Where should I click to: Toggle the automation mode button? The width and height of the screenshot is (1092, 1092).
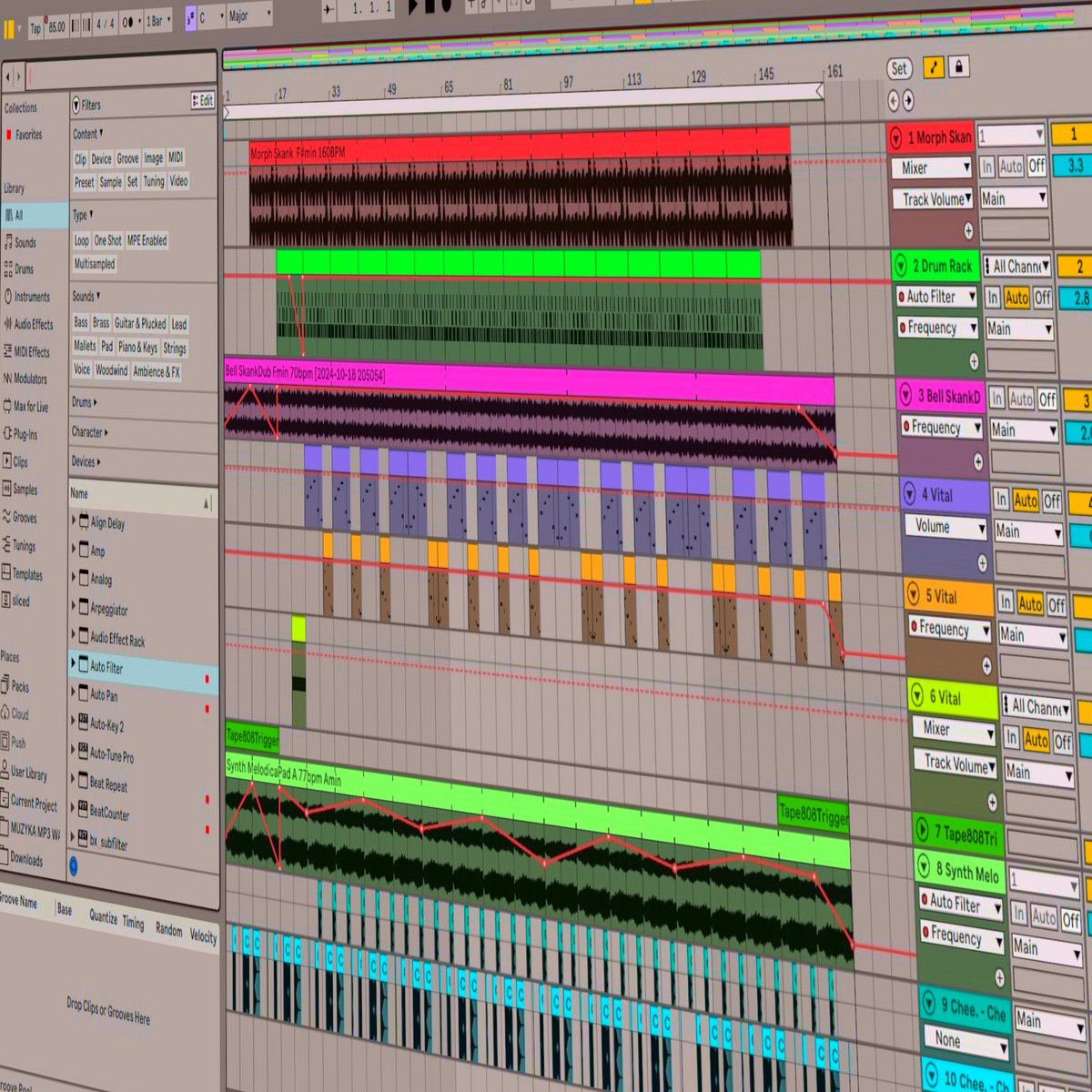pos(933,67)
